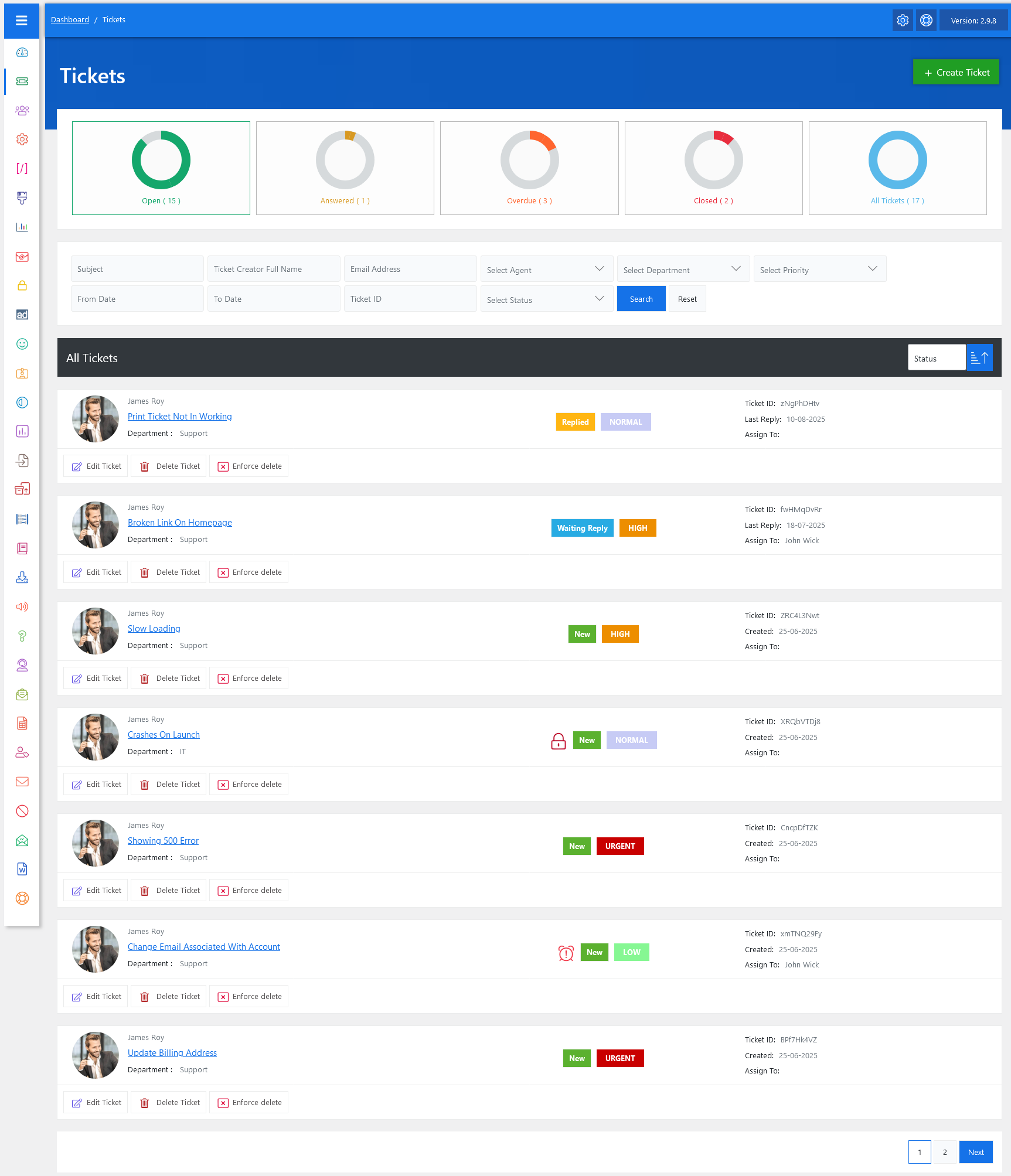Click the Ticket ID input field
Viewport: 1011px width, 1176px height.
pyautogui.click(x=410, y=299)
